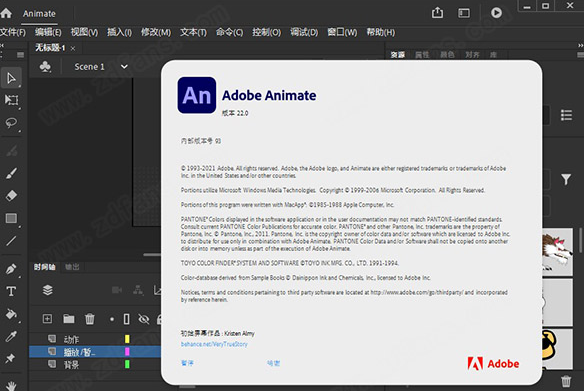Open the 控制(O) menu
The image size is (584, 391).
(x=267, y=32)
